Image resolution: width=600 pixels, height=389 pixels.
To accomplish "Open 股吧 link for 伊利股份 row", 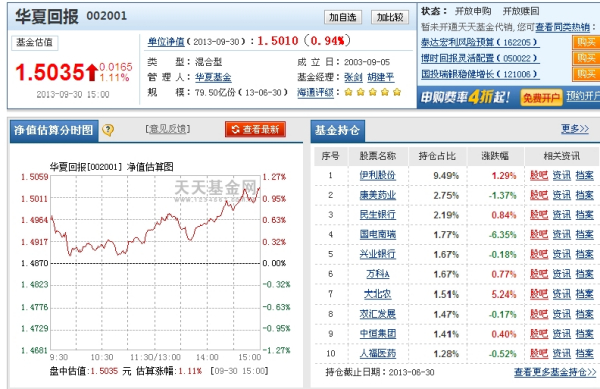I will [539, 176].
